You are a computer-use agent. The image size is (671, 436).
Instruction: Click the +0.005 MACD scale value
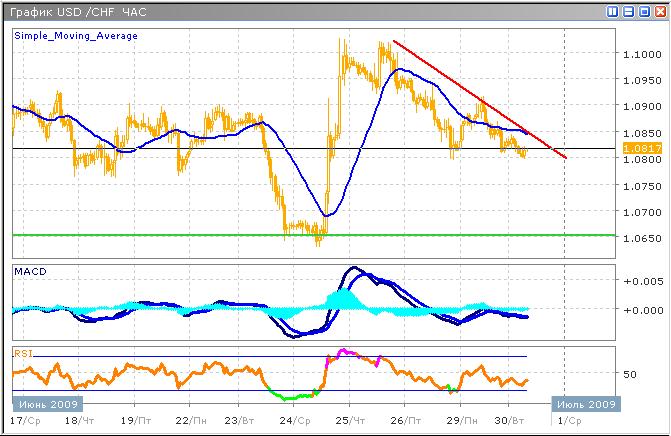click(640, 281)
